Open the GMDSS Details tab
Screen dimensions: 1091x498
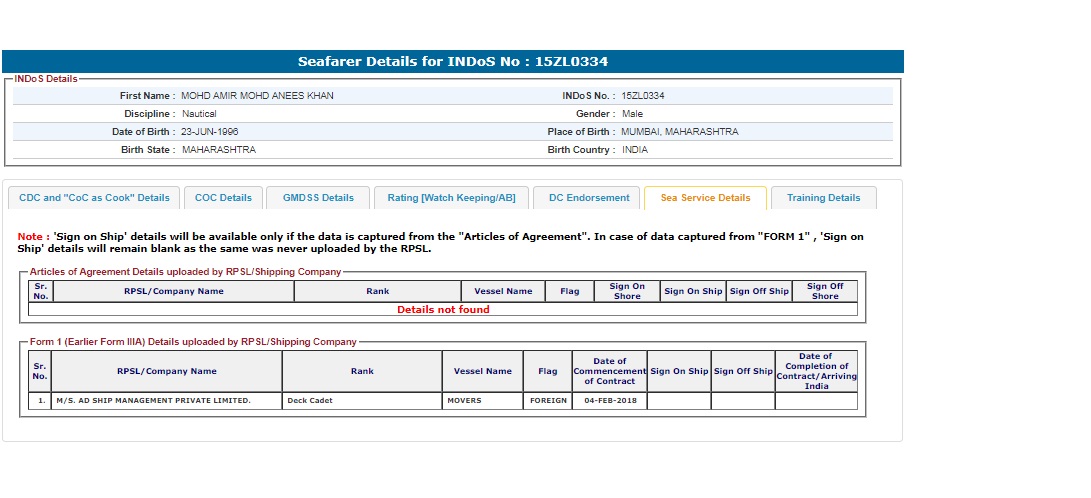pyautogui.click(x=318, y=198)
